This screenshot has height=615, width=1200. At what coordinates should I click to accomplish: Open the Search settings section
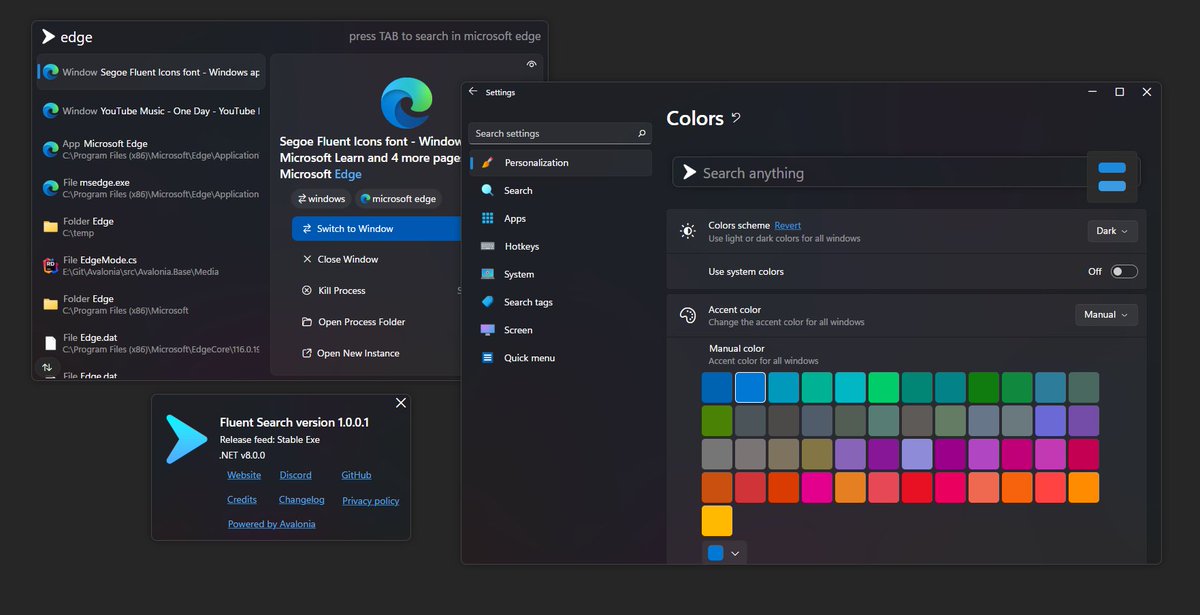(x=560, y=190)
